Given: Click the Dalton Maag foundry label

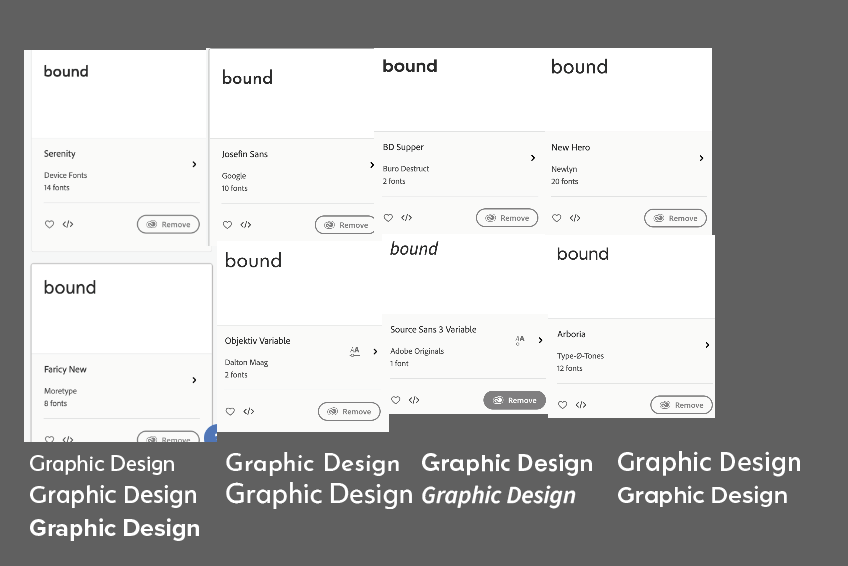Looking at the screenshot, I should 246,362.
